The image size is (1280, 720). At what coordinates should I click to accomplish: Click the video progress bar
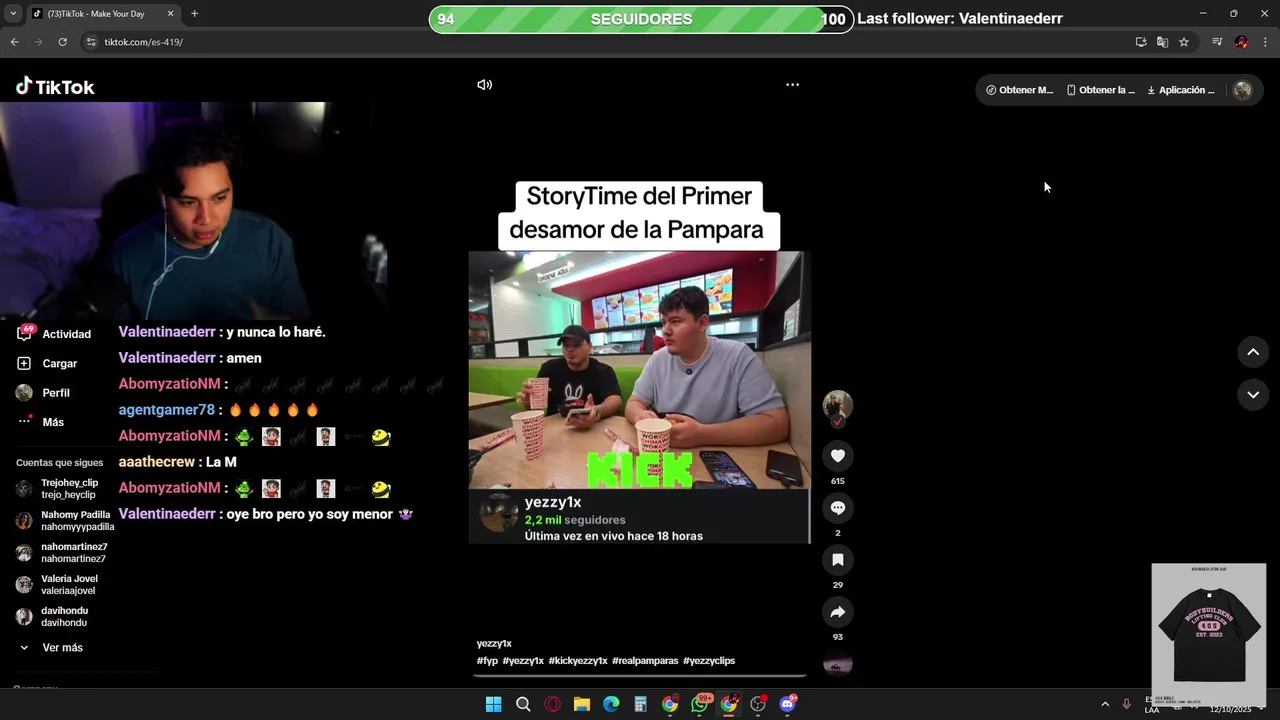pyautogui.click(x=640, y=676)
